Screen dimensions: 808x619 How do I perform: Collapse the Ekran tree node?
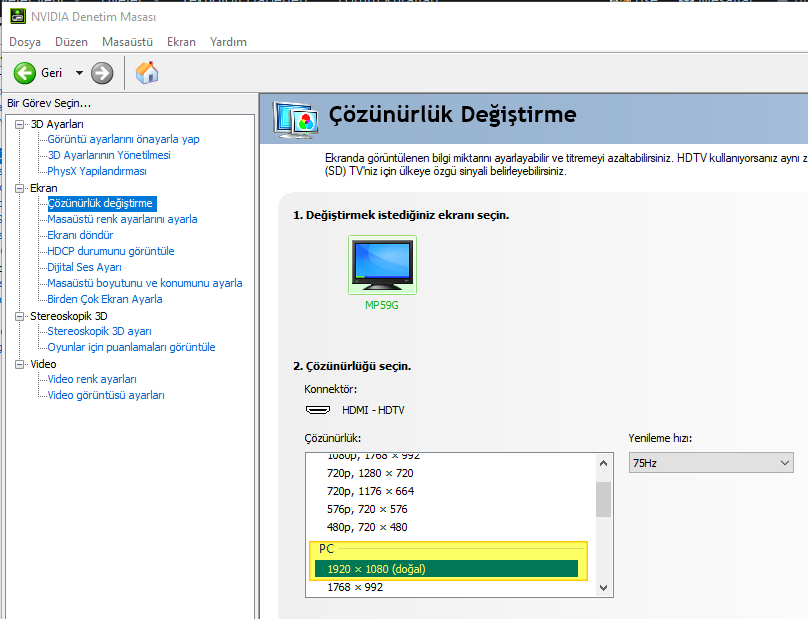click(x=20, y=188)
